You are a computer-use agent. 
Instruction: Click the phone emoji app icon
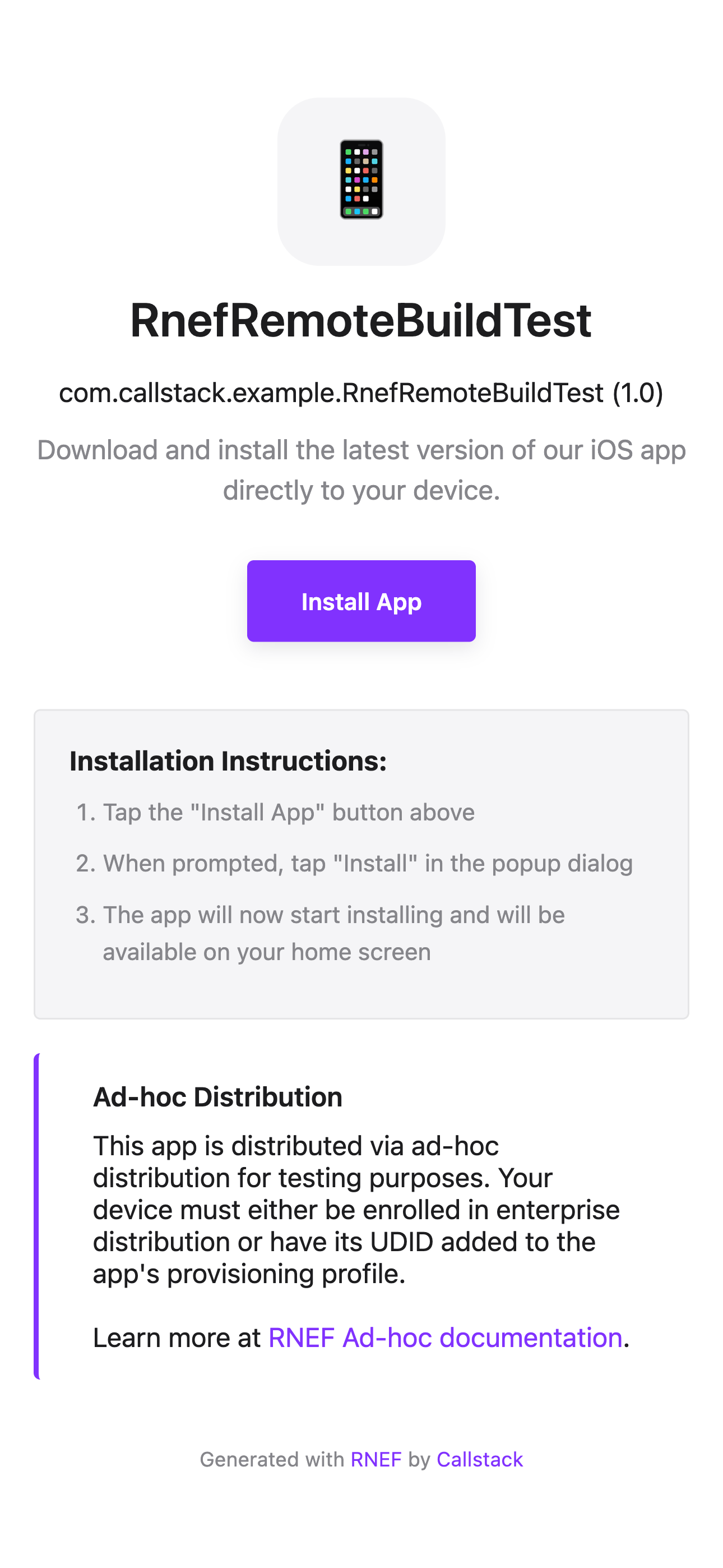click(x=361, y=179)
